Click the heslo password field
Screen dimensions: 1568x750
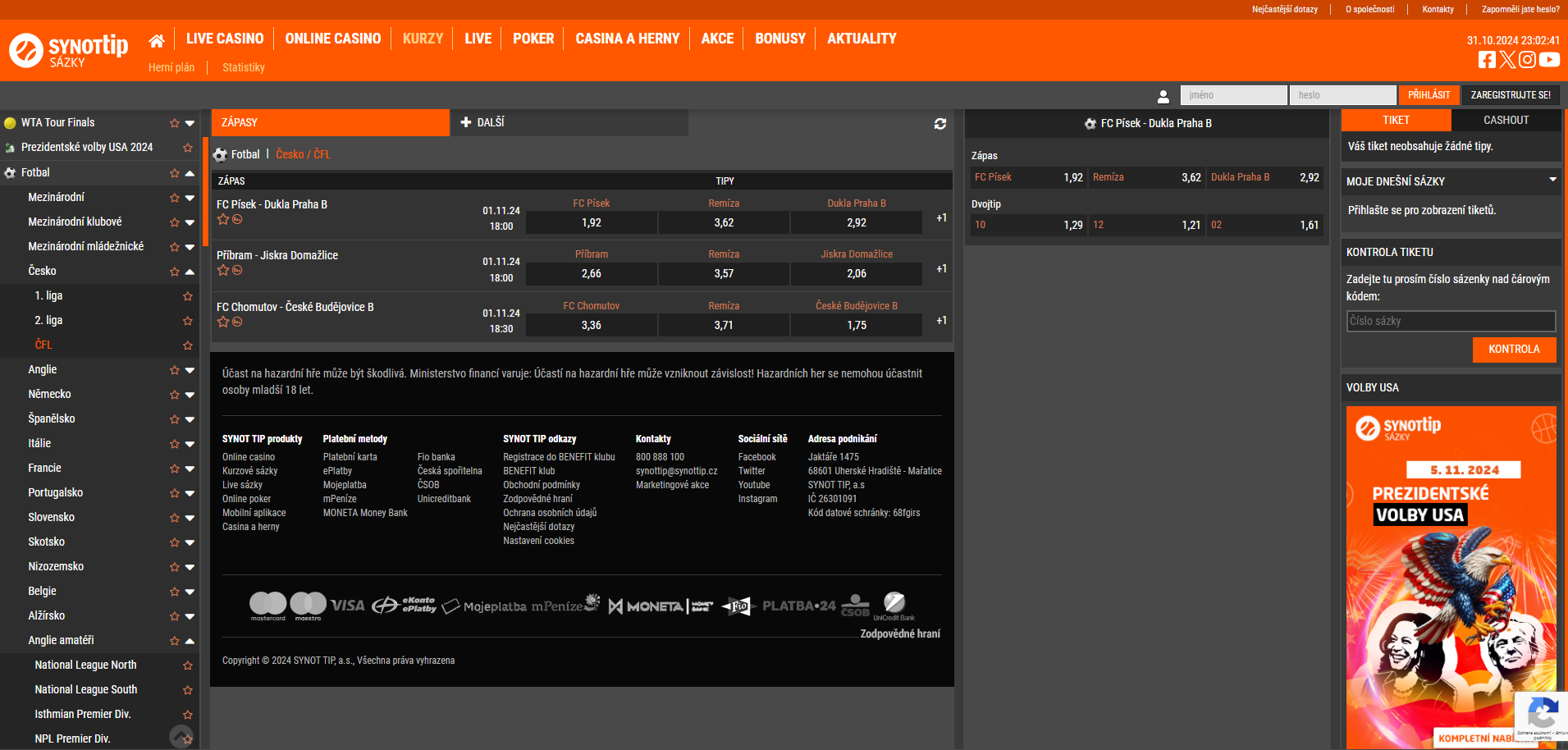[1342, 95]
